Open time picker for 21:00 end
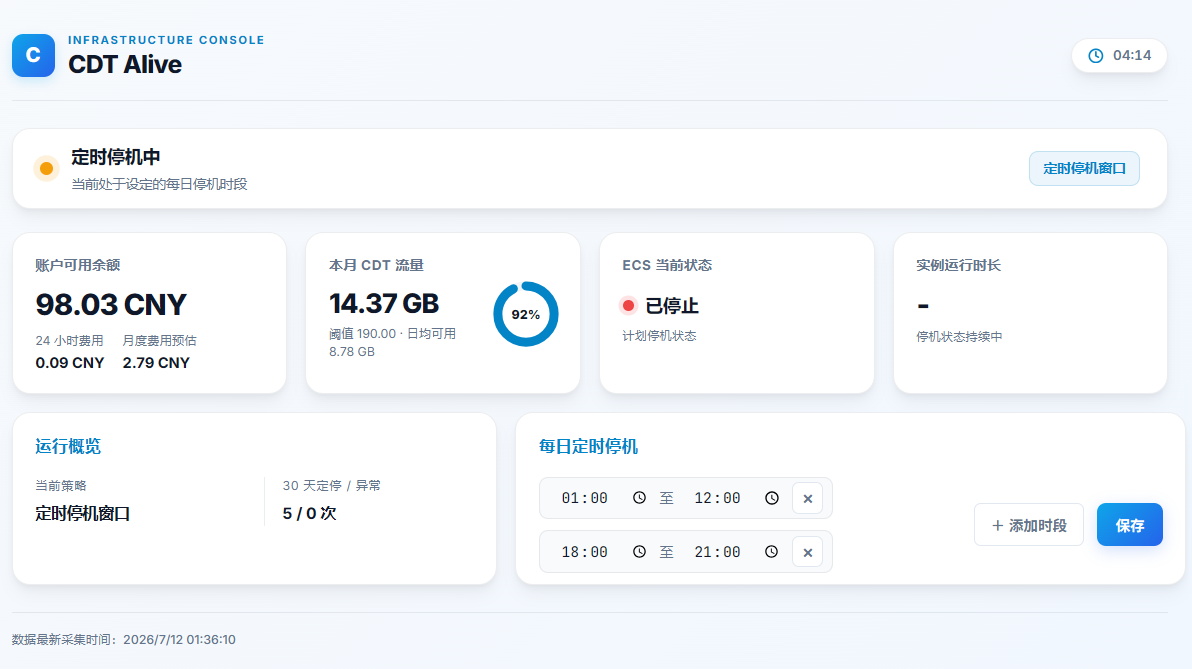The width and height of the screenshot is (1192, 669). 772,552
